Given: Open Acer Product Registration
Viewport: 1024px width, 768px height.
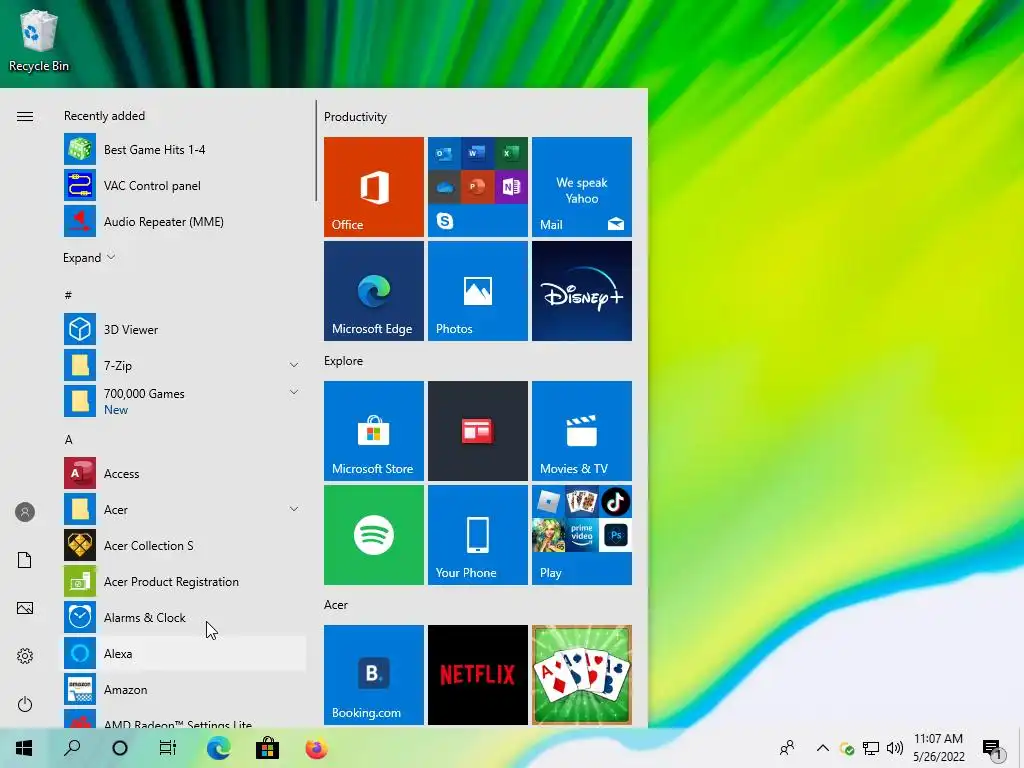Looking at the screenshot, I should click(184, 581).
